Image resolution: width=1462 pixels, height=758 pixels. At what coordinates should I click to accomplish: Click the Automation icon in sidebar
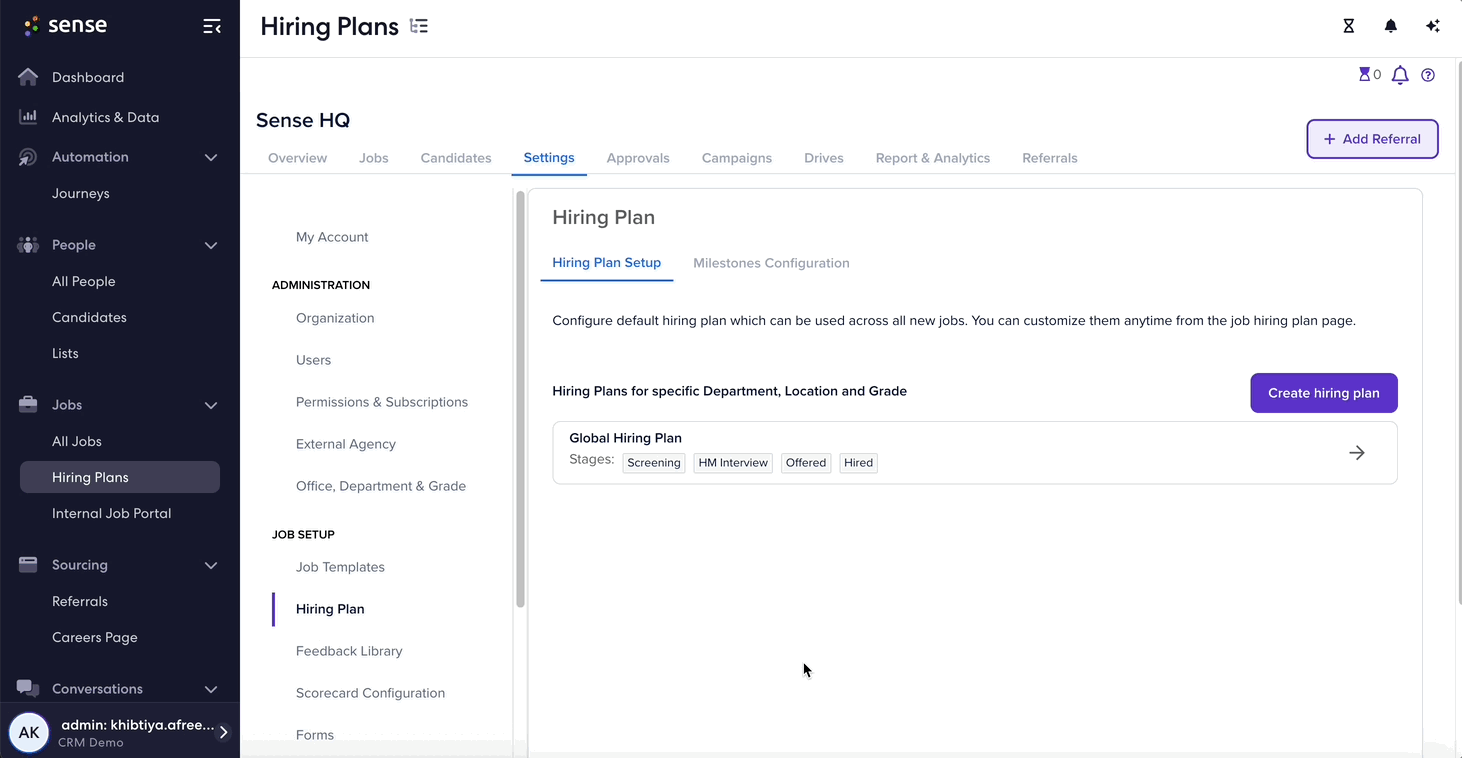(28, 157)
